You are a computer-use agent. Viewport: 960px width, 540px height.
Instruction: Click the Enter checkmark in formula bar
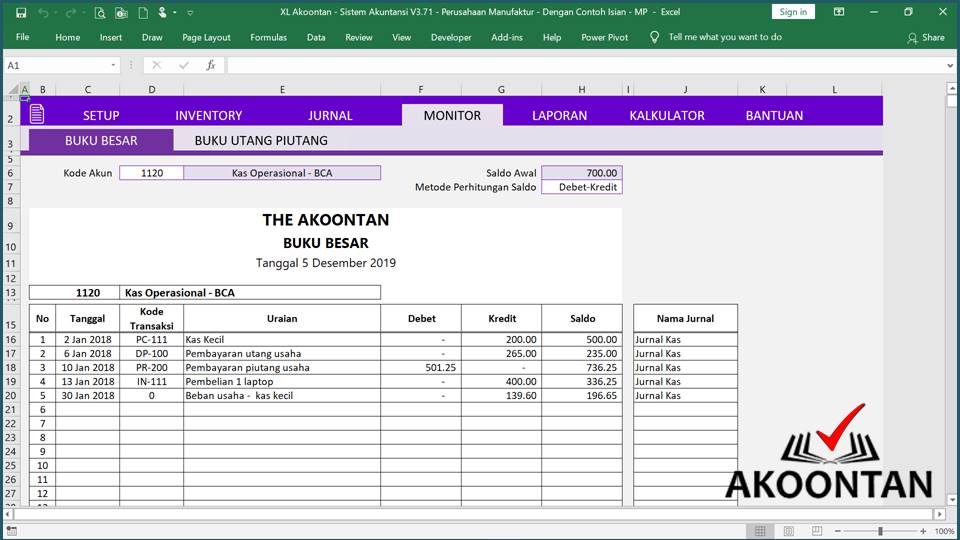coord(184,65)
